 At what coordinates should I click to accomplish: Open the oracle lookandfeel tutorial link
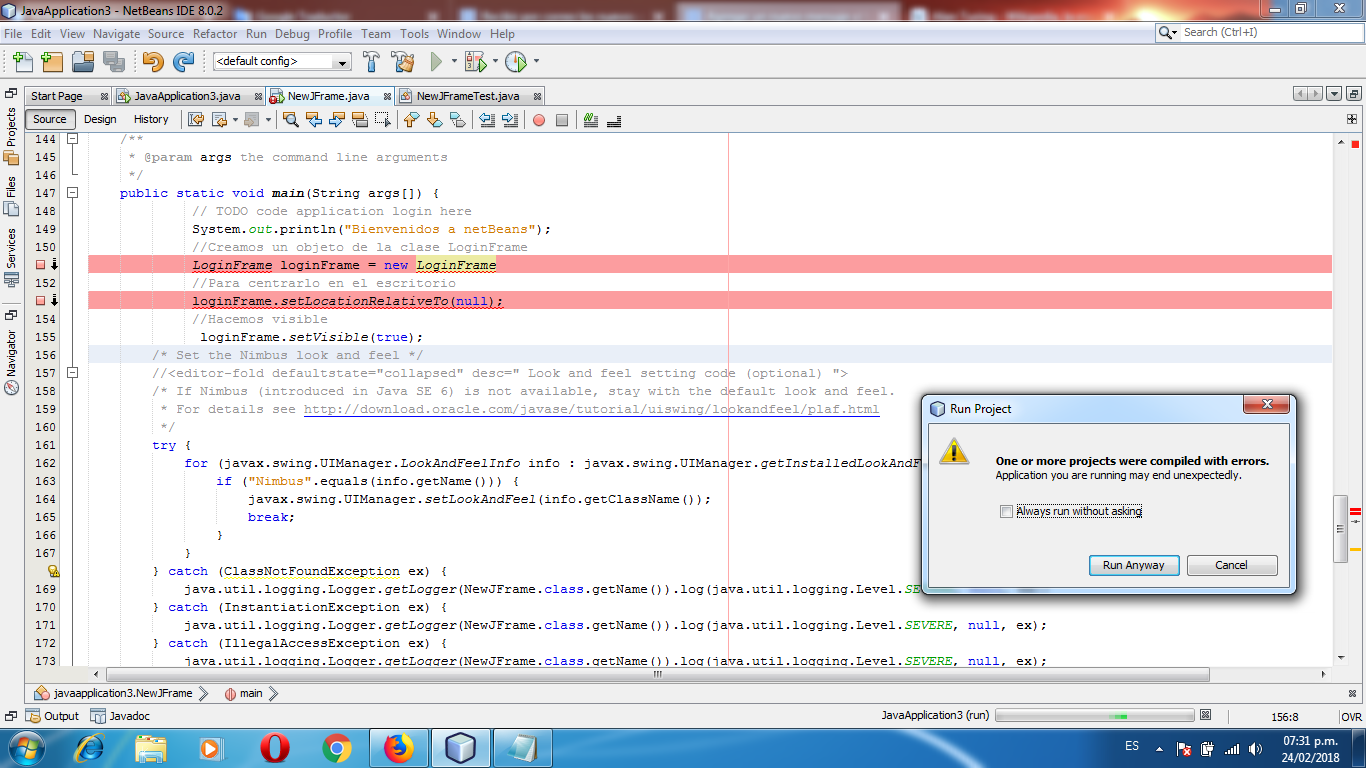tap(592, 409)
